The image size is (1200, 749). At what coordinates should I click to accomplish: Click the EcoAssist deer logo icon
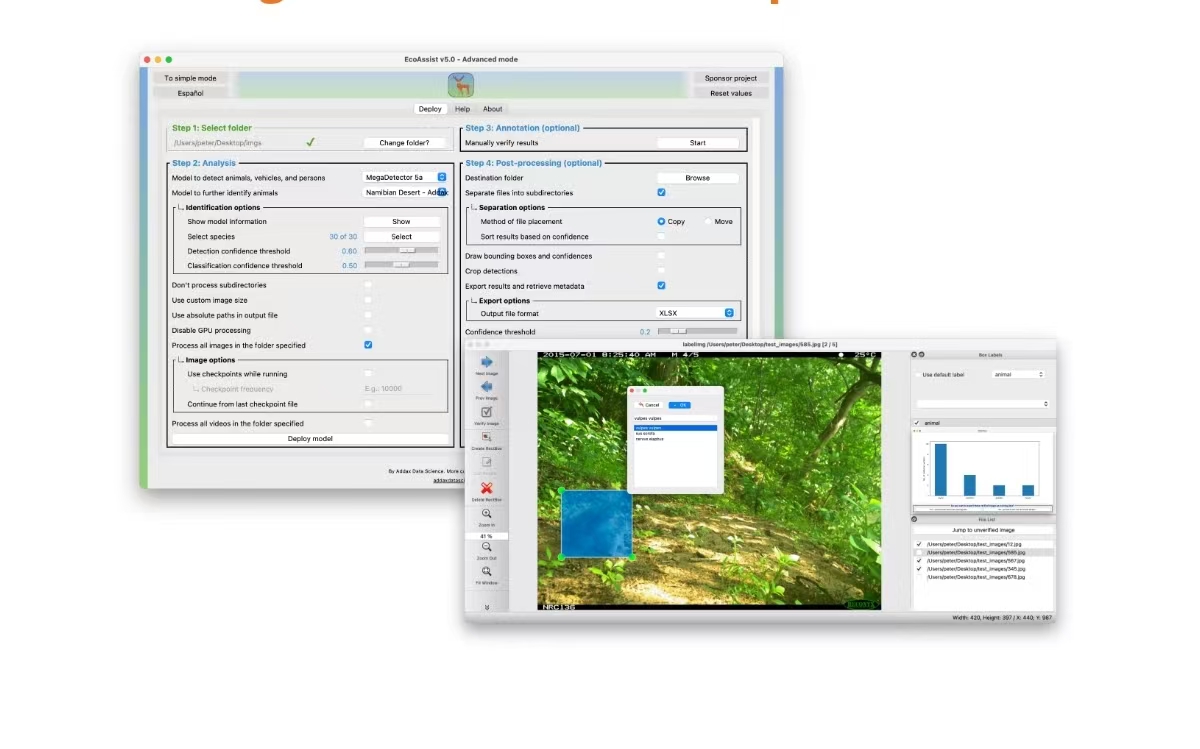(461, 85)
